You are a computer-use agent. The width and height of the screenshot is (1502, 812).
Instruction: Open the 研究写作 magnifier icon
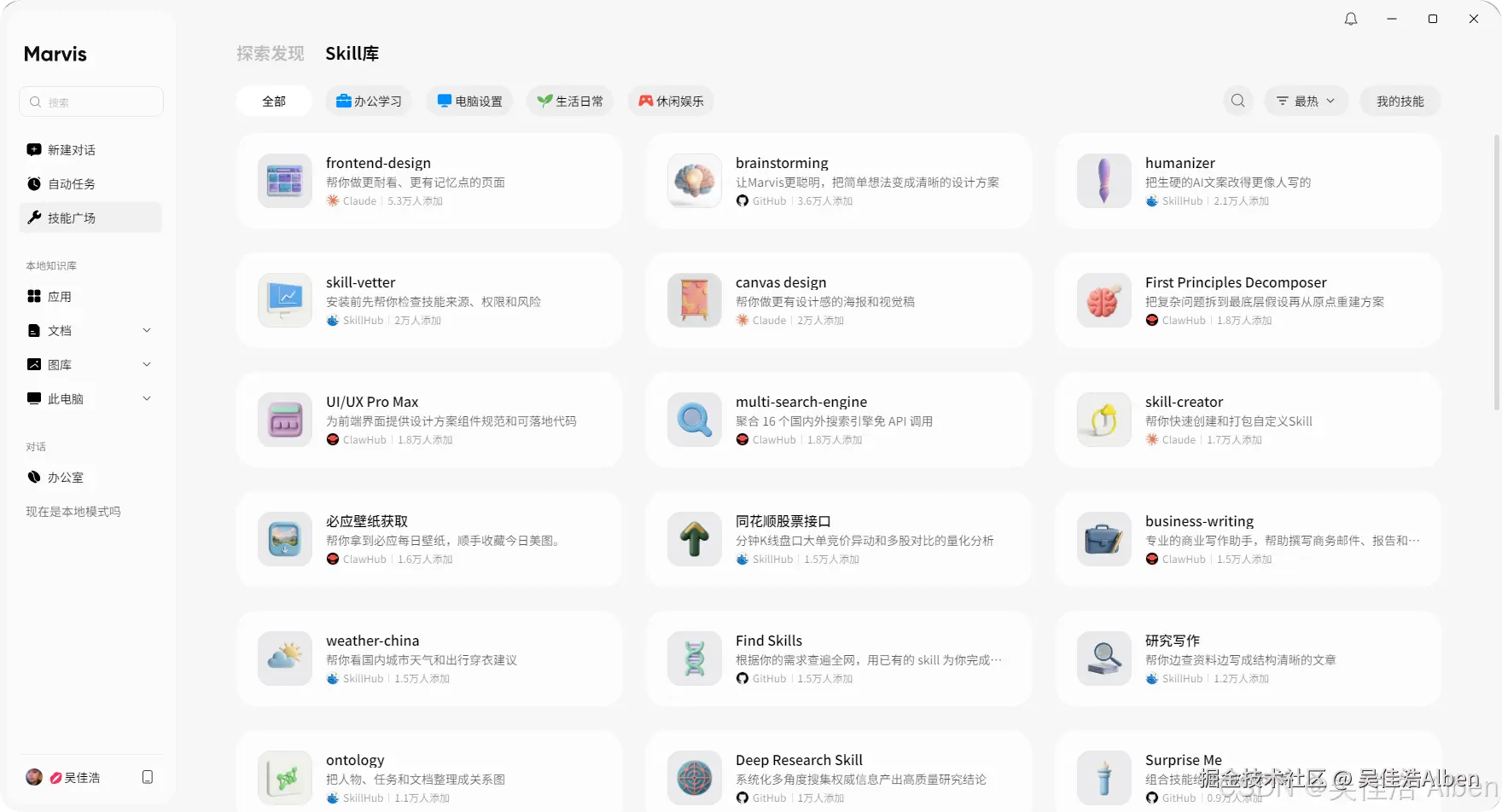[1104, 658]
